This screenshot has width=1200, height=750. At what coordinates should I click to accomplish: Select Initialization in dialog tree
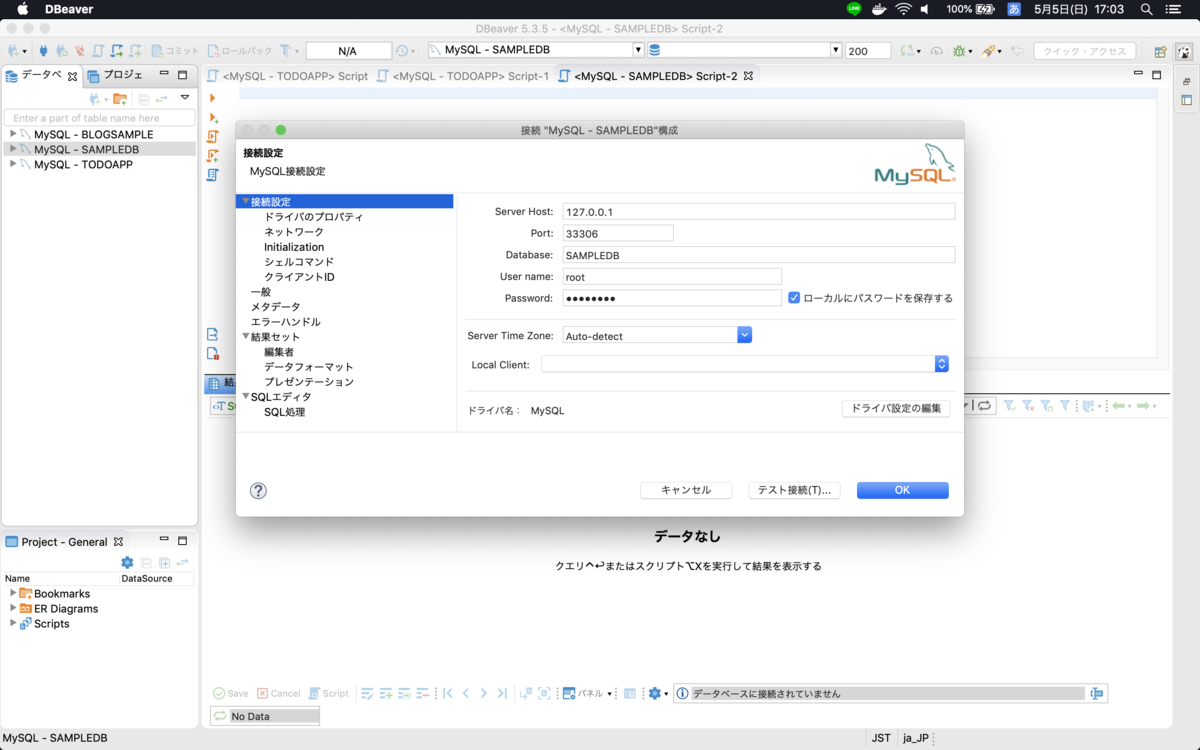294,247
